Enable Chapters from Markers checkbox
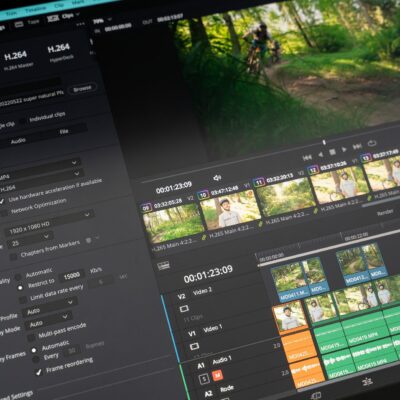Image resolution: width=400 pixels, height=400 pixels. 13,257
